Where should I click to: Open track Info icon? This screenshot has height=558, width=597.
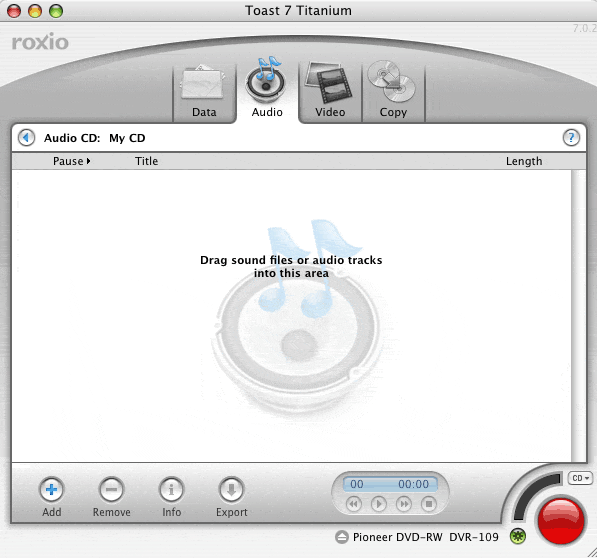tap(171, 489)
